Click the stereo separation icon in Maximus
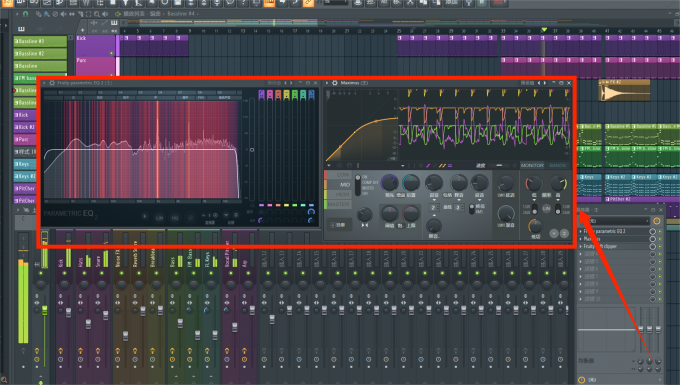This screenshot has height=385, width=680. (365, 225)
